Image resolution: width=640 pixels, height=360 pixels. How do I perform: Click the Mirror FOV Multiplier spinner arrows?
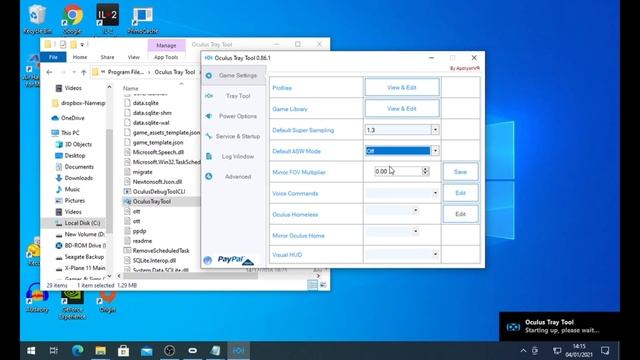[x=425, y=171]
